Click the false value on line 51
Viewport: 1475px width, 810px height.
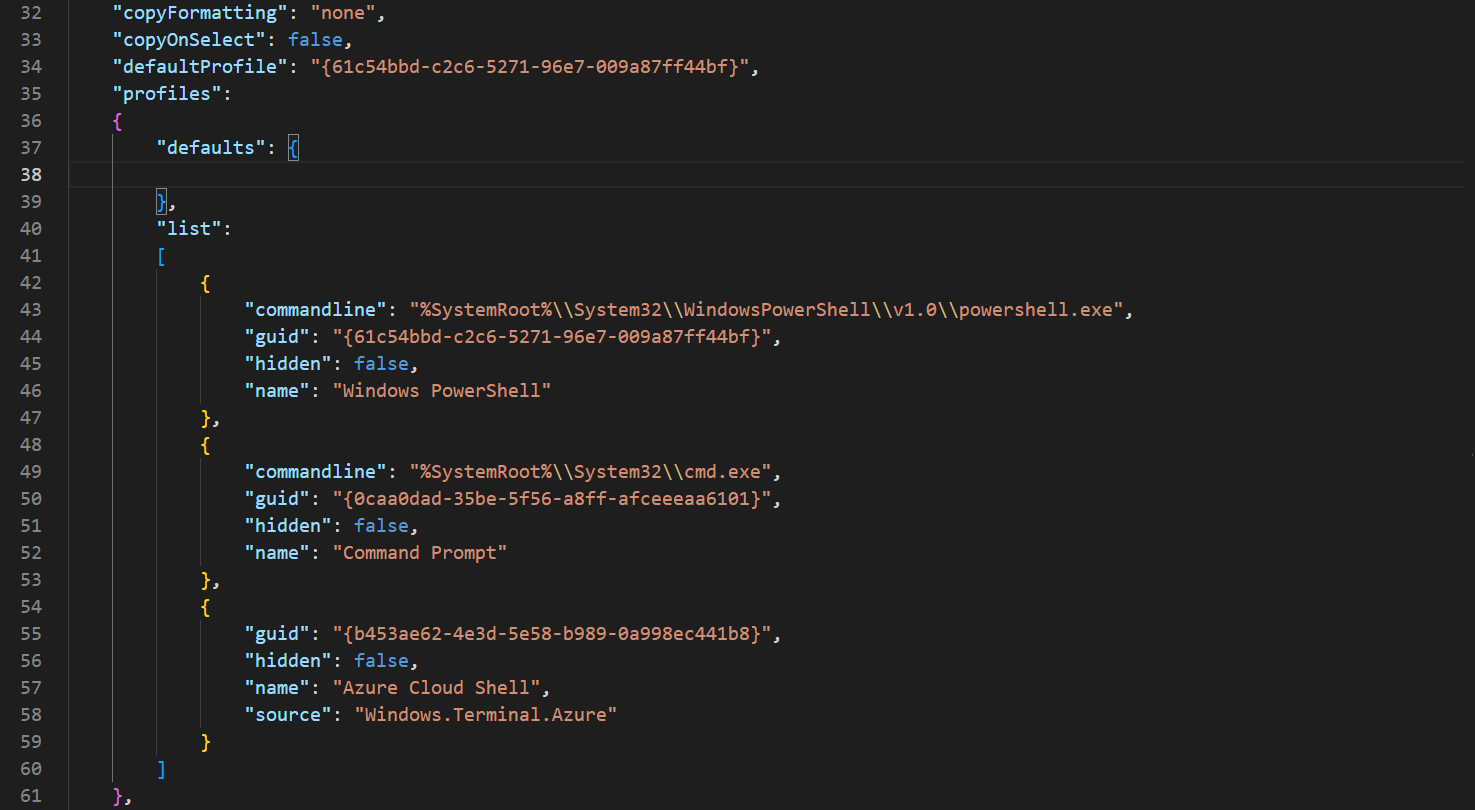click(381, 527)
